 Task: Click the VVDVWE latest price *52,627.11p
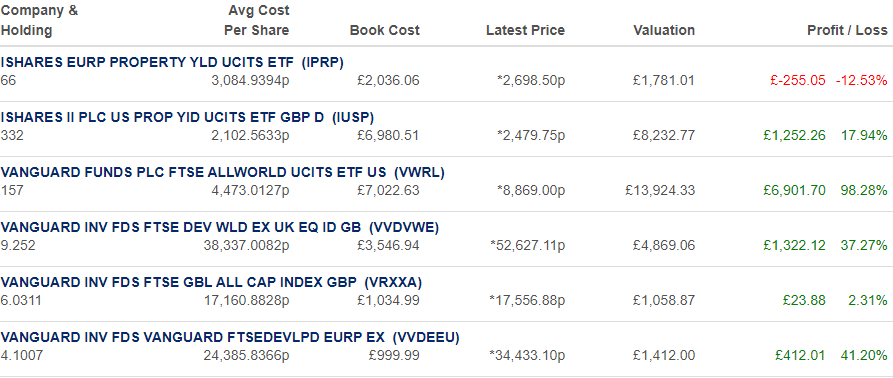527,245
